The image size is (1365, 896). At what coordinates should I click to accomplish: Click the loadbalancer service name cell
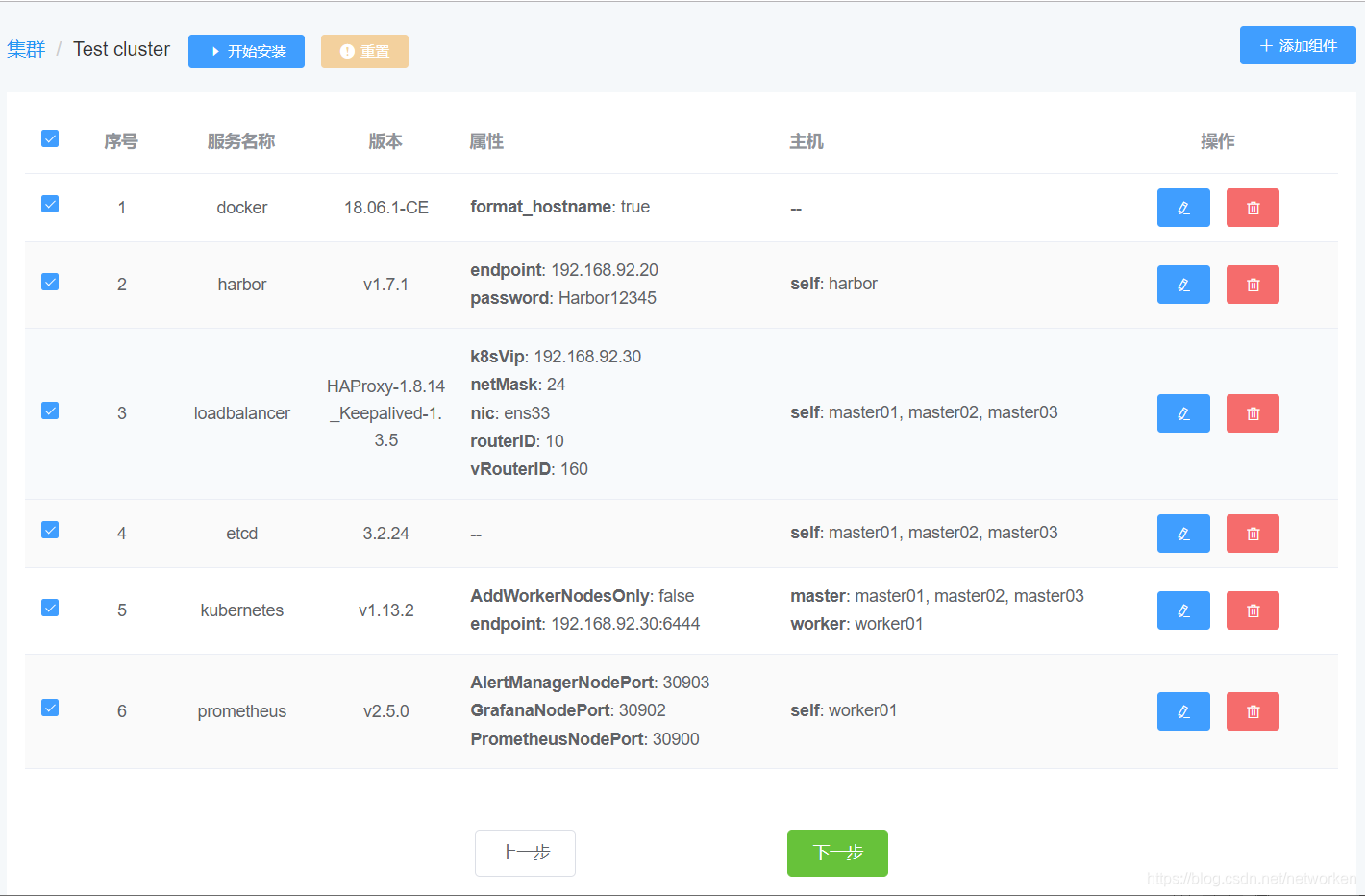pyautogui.click(x=242, y=413)
